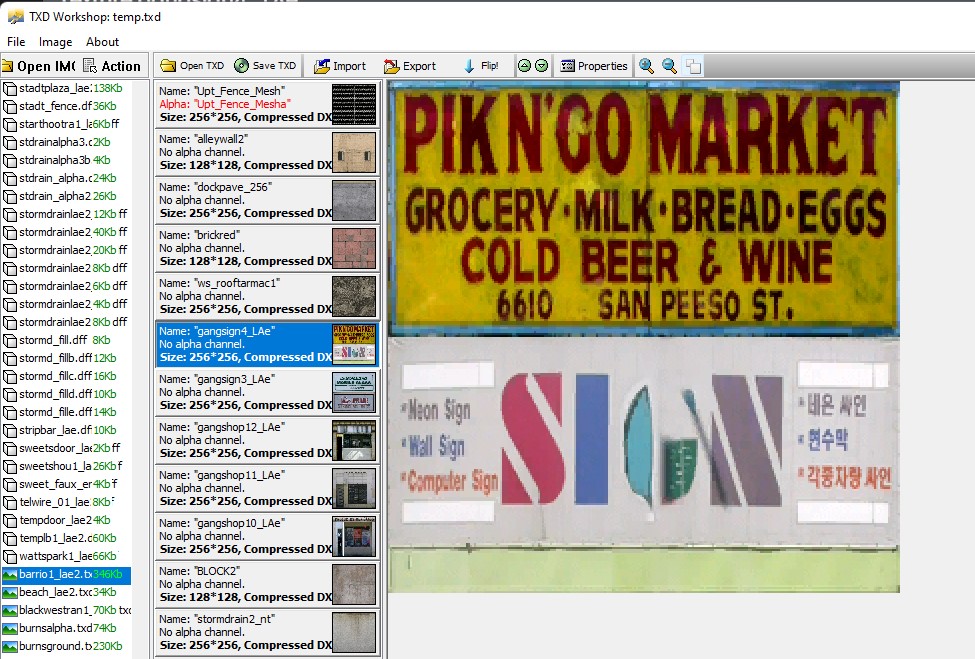
Task: Select burnsground.txd file
Action: (66, 647)
